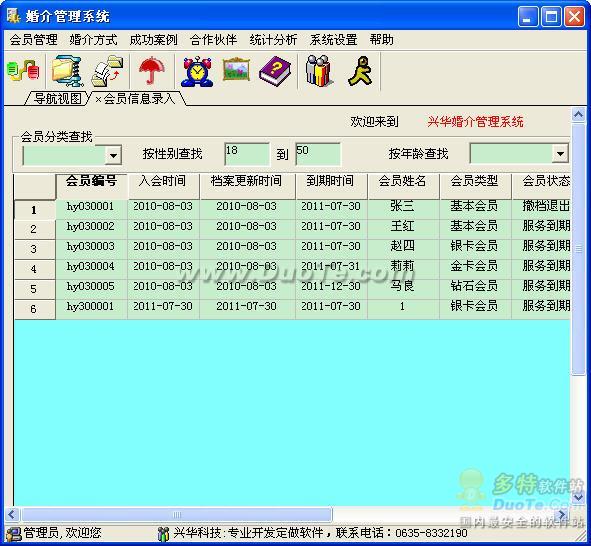Click the group of people icon
This screenshot has width=591, height=546.
pyautogui.click(x=319, y=71)
